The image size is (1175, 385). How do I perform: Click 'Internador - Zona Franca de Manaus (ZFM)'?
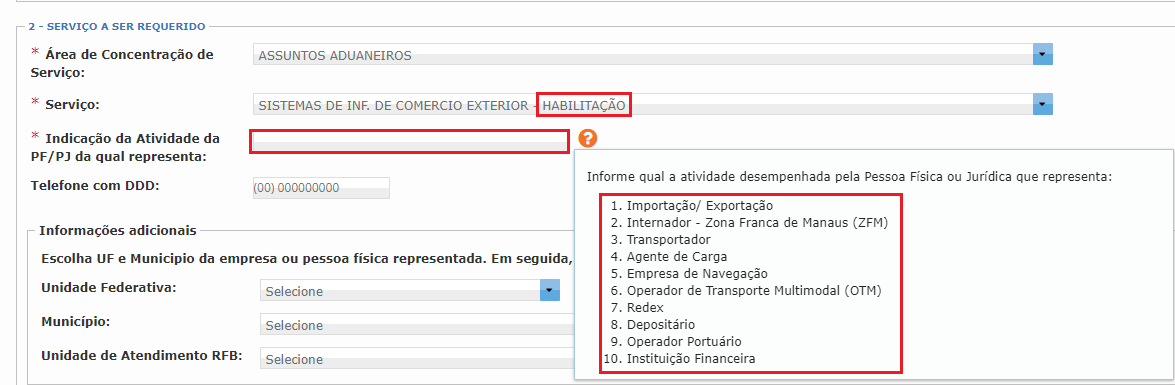(x=758, y=222)
